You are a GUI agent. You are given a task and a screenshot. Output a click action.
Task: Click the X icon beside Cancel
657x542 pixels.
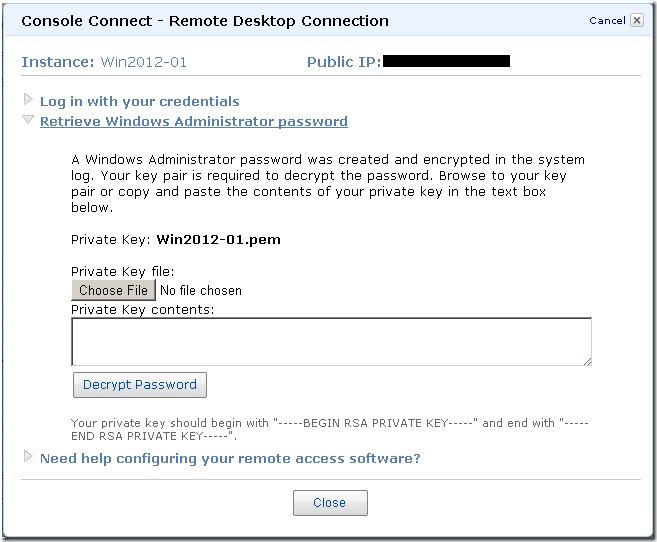pos(636,20)
